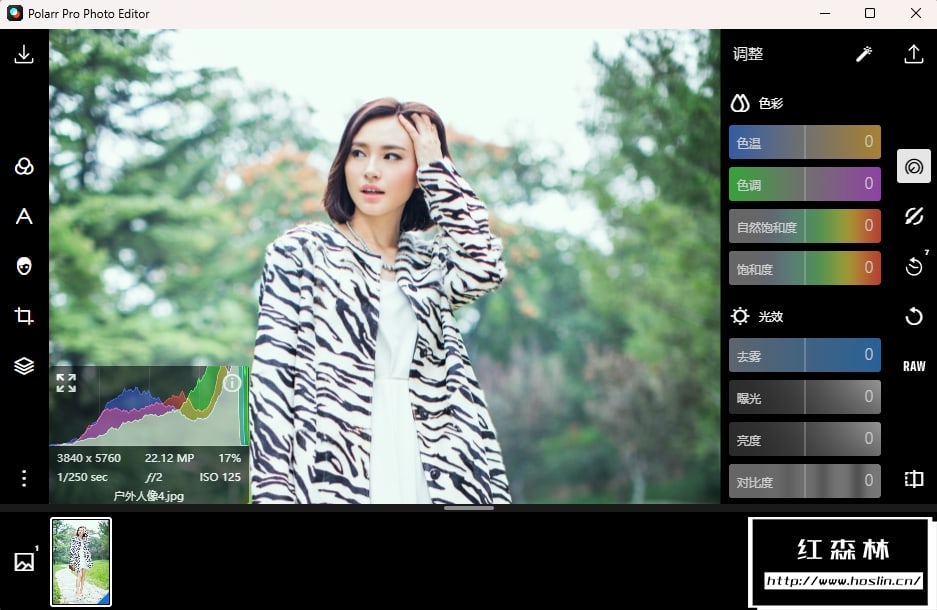Select the photo thumbnail in filmstrip
Viewport: 937px width, 610px height.
pyautogui.click(x=81, y=562)
